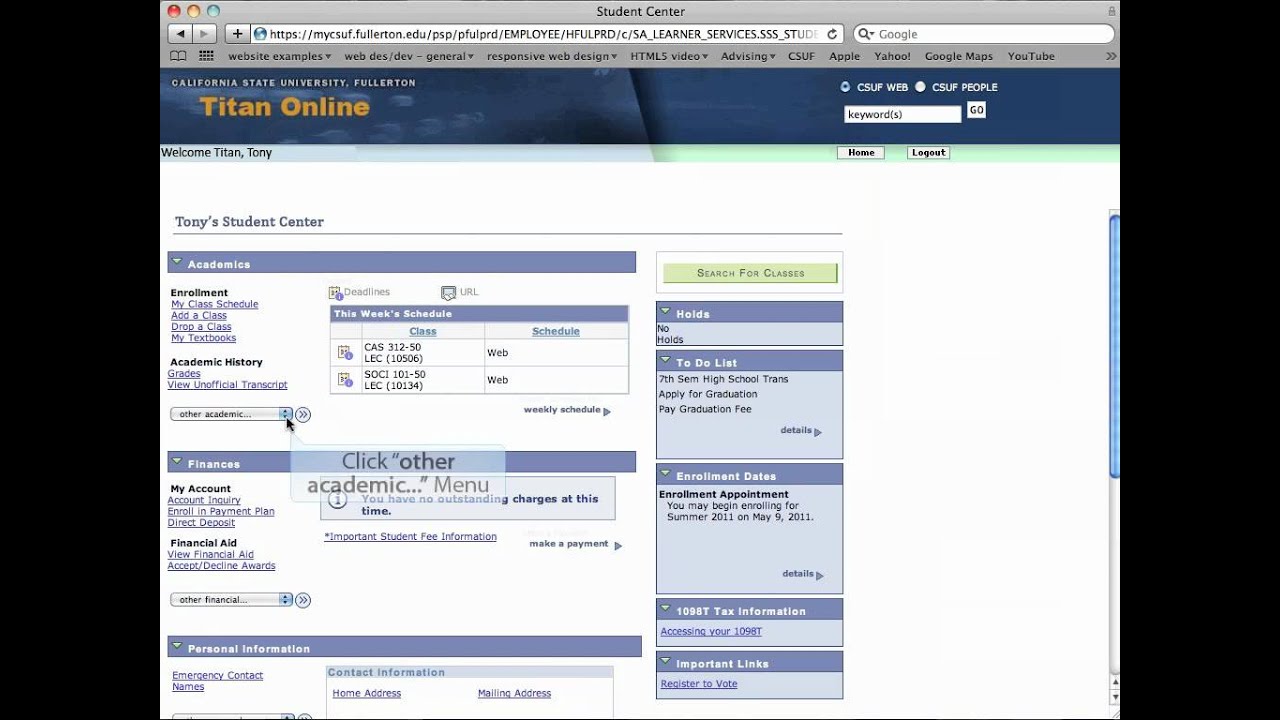Click Accessing your 1098T link
Viewport: 1280px width, 720px height.
(x=711, y=632)
